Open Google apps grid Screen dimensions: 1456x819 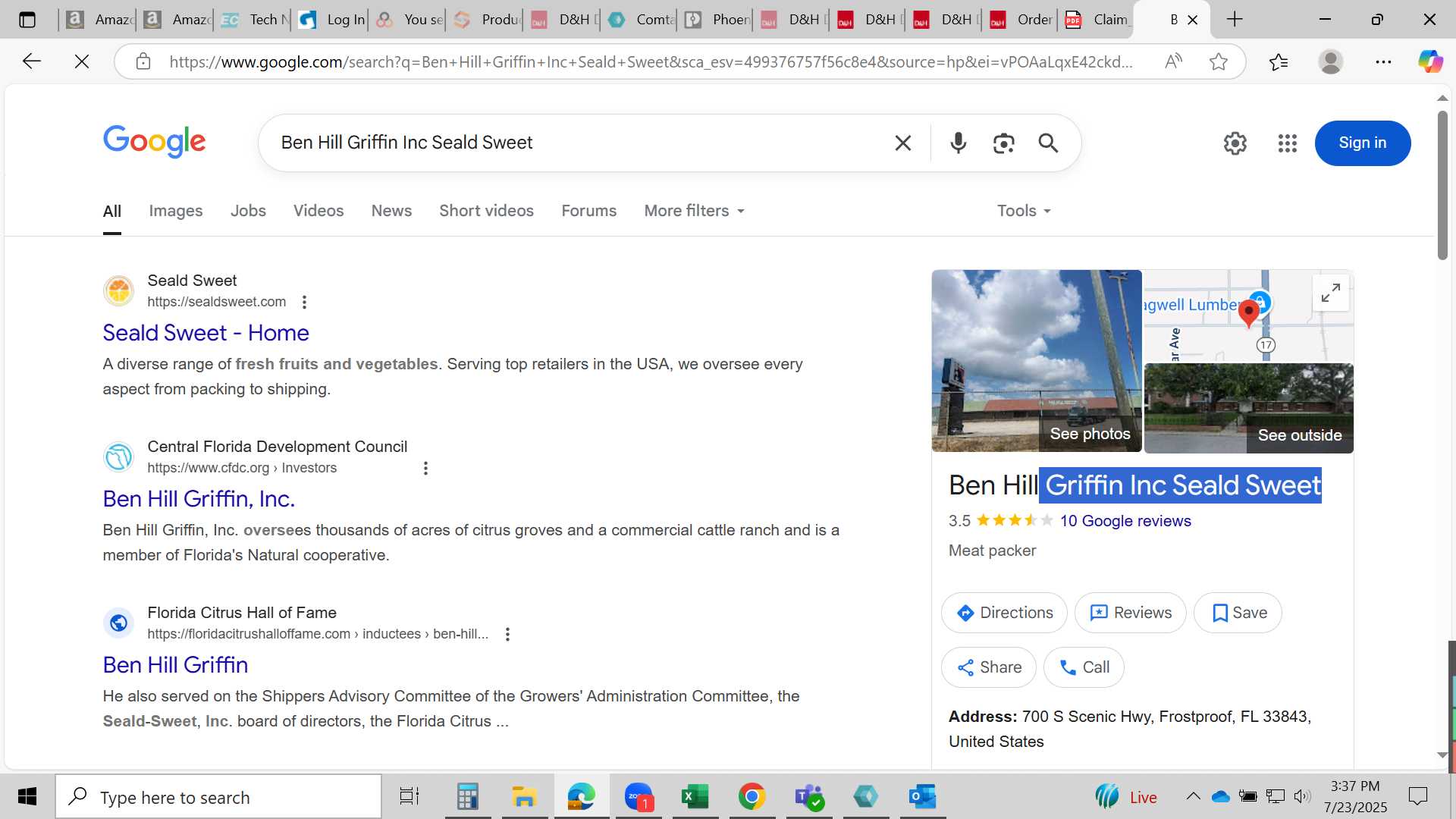1287,143
